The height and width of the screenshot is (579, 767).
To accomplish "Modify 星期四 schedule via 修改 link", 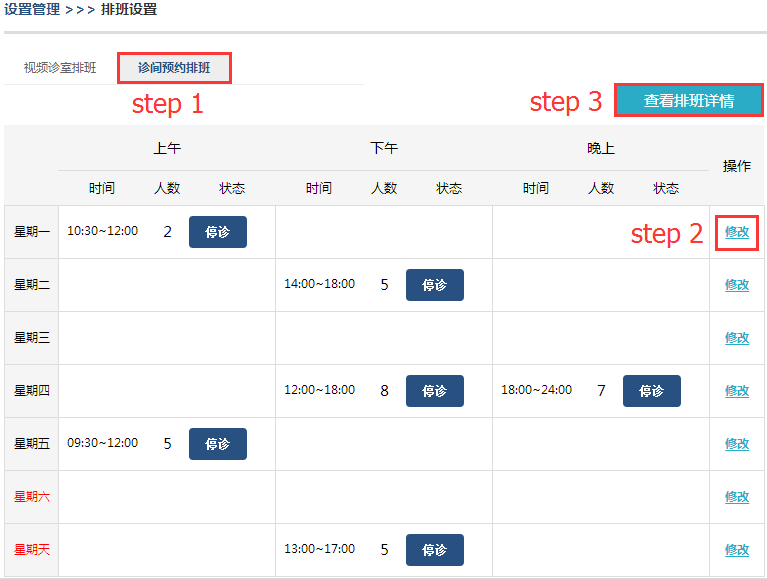I will click(x=737, y=391).
